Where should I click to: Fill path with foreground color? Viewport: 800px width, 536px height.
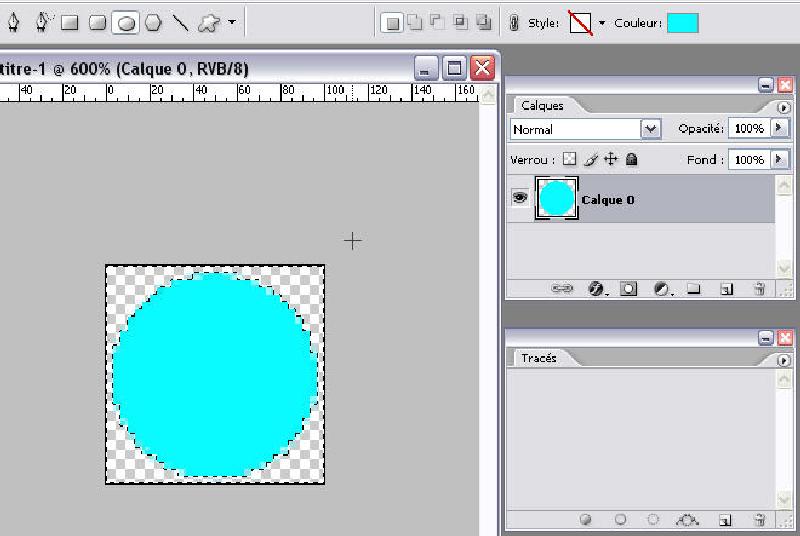click(x=586, y=520)
